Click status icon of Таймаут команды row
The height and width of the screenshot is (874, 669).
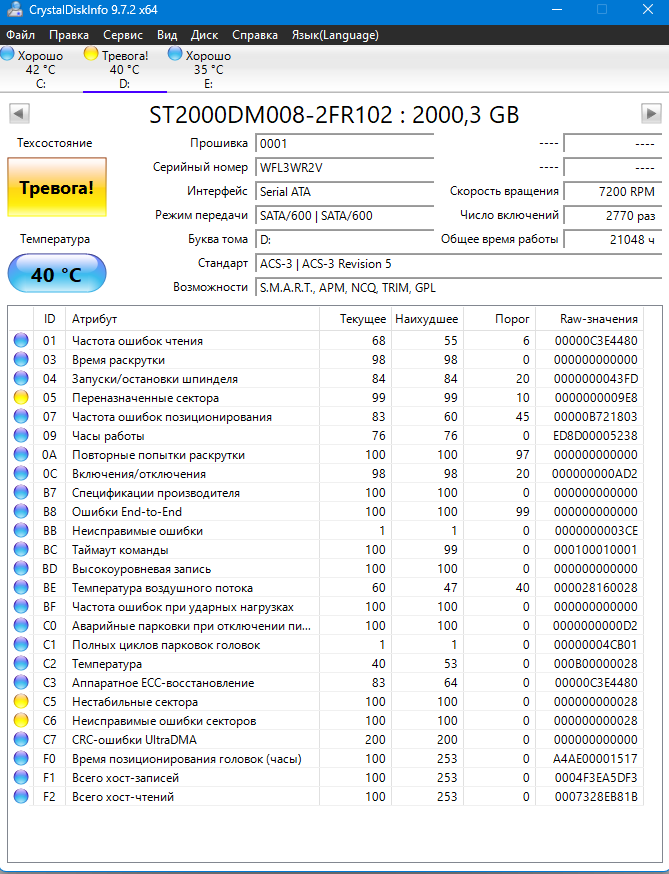(x=21, y=550)
